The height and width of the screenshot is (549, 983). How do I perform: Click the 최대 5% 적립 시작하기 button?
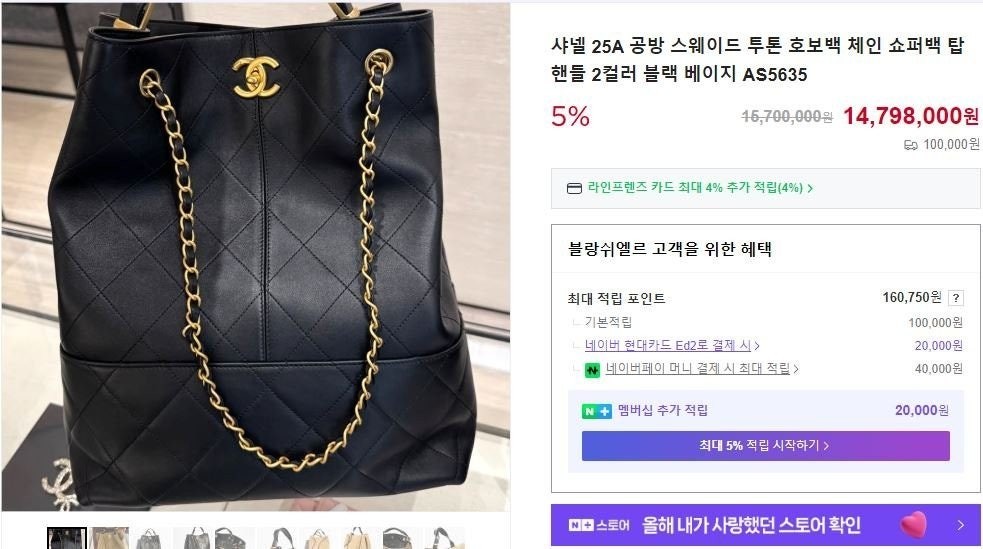point(765,446)
